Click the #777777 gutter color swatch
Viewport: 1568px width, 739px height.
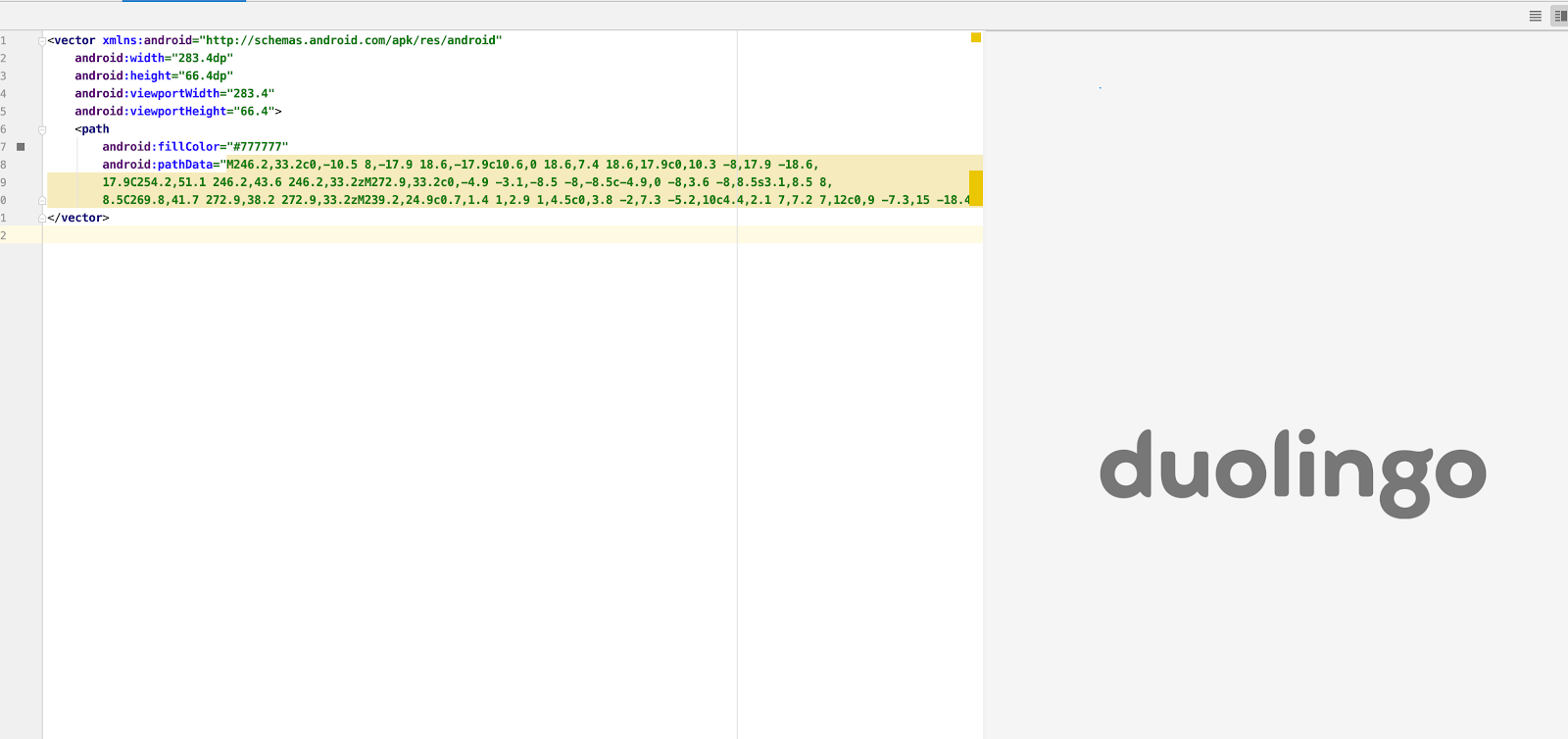coord(21,147)
